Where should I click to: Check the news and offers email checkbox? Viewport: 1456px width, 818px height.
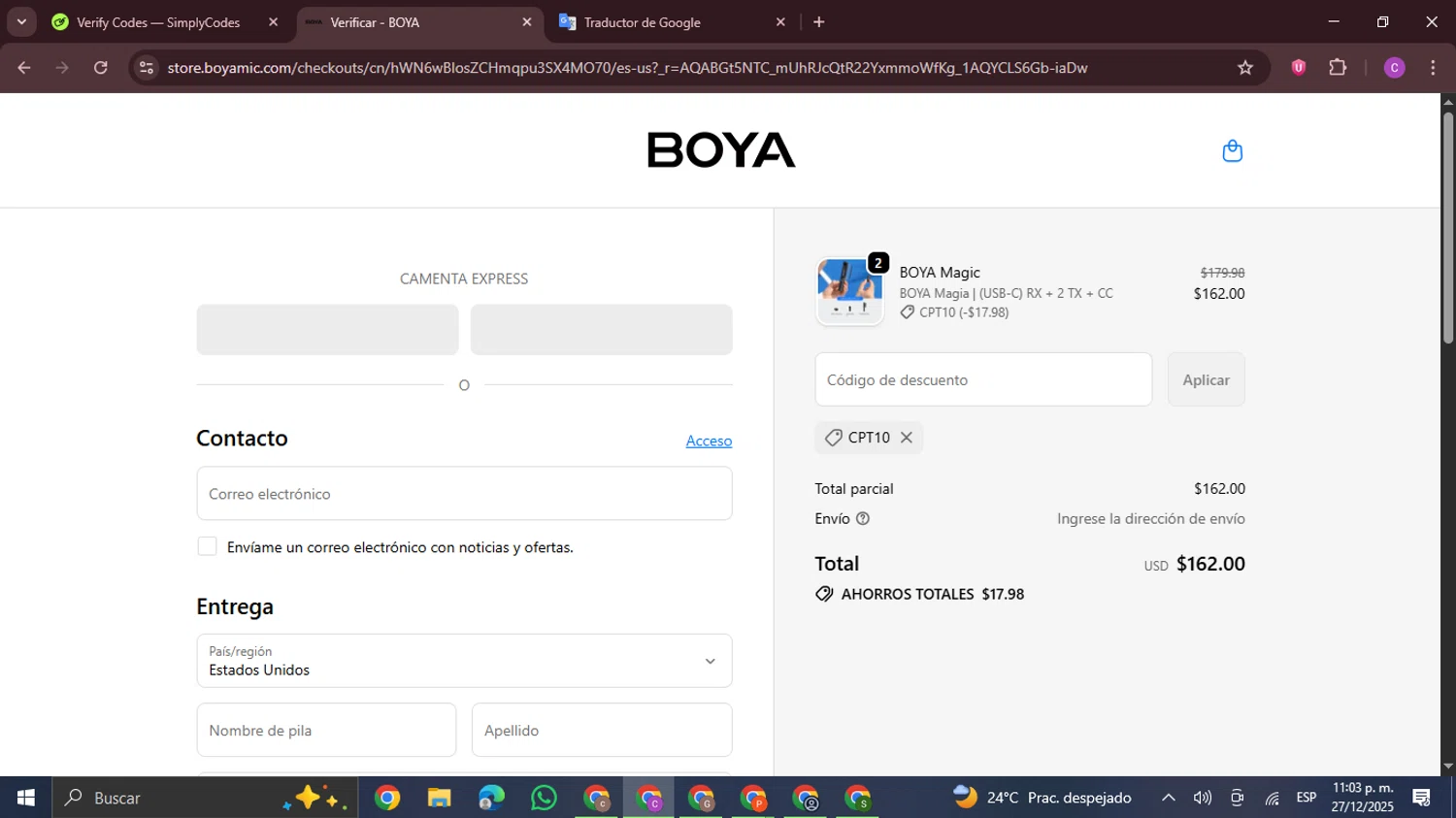click(x=207, y=546)
